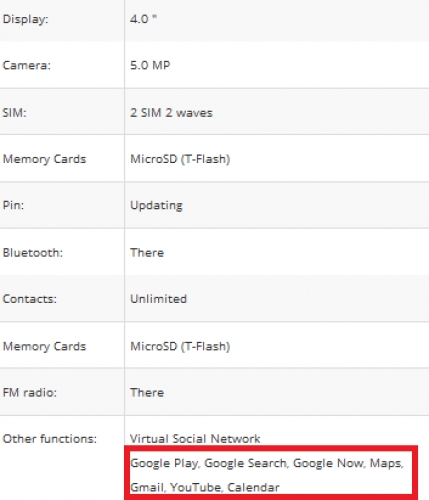Select the Bluetooth There value
The height and width of the screenshot is (500, 429).
pyautogui.click(x=147, y=253)
